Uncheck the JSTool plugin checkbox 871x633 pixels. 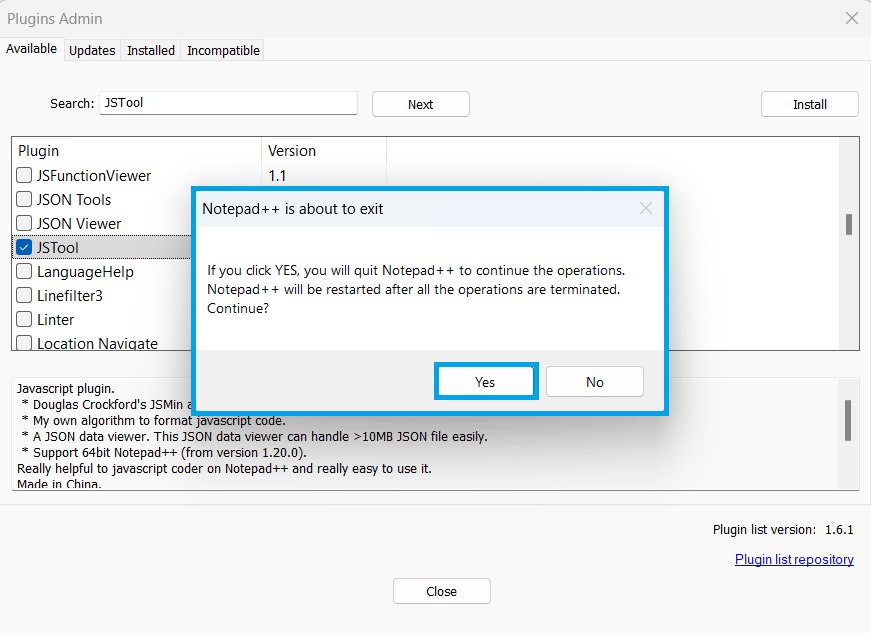tap(23, 247)
